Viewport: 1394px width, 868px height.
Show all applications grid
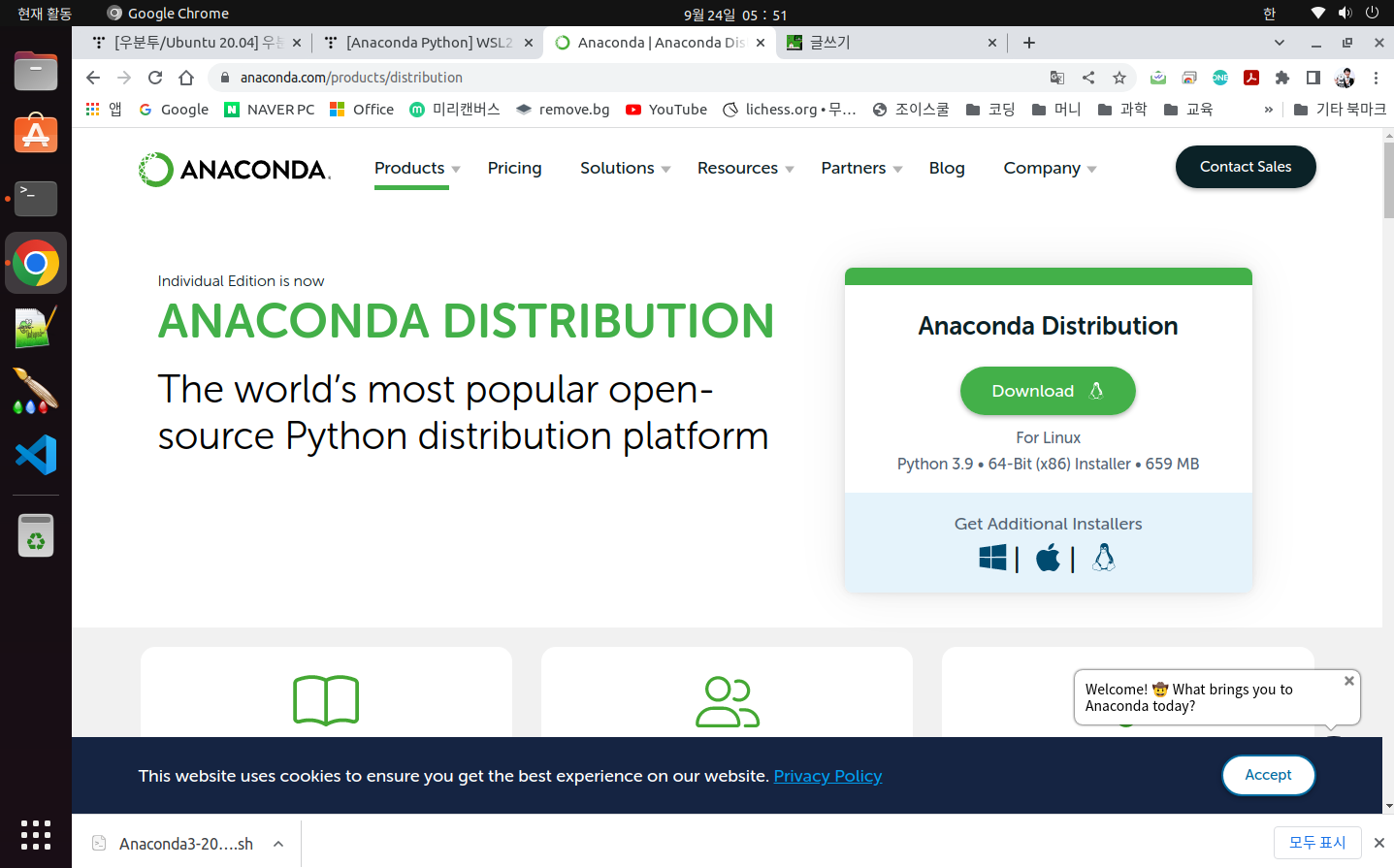36,834
